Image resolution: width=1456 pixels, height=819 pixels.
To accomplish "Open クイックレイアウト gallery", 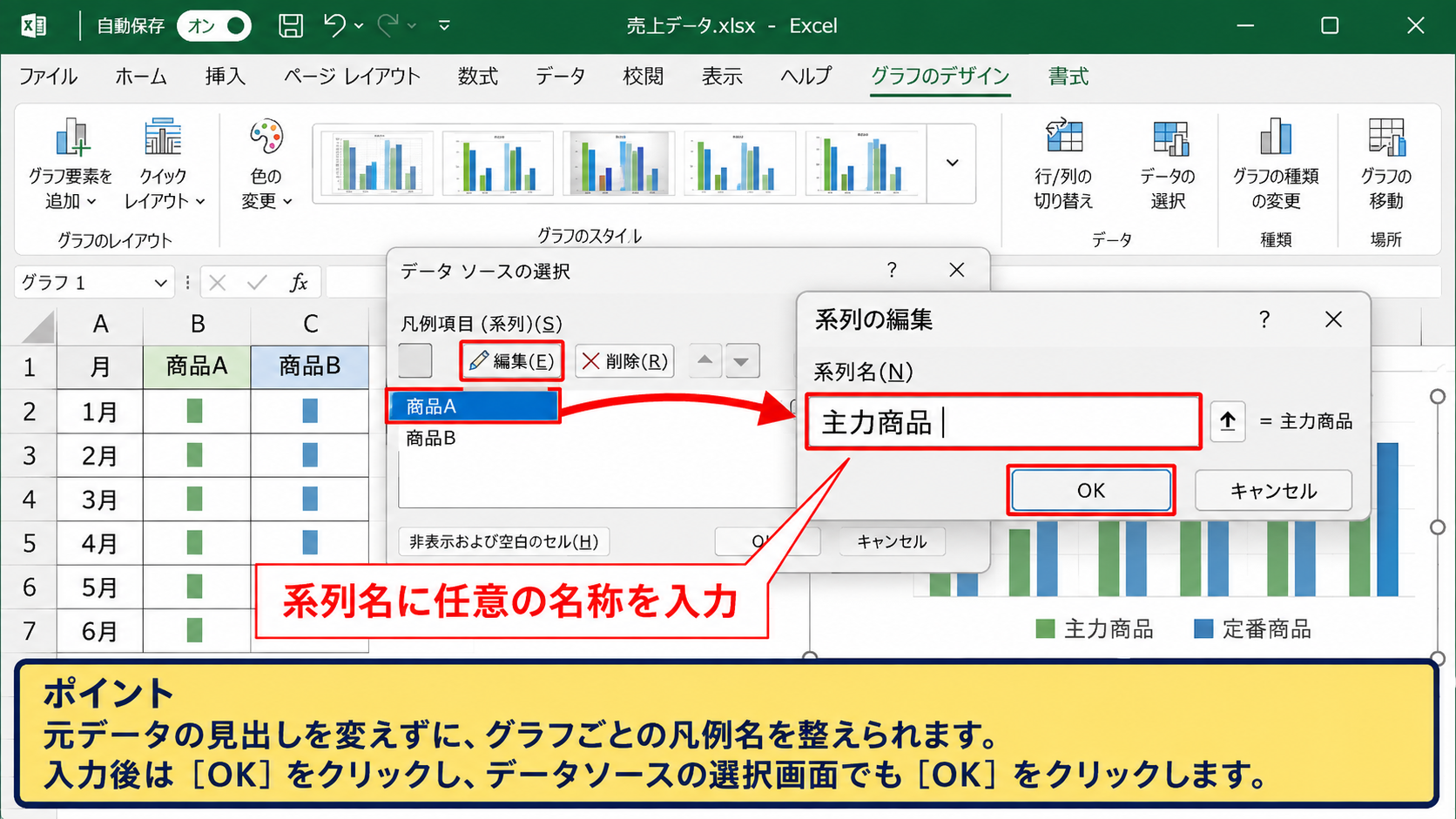I will 164,163.
